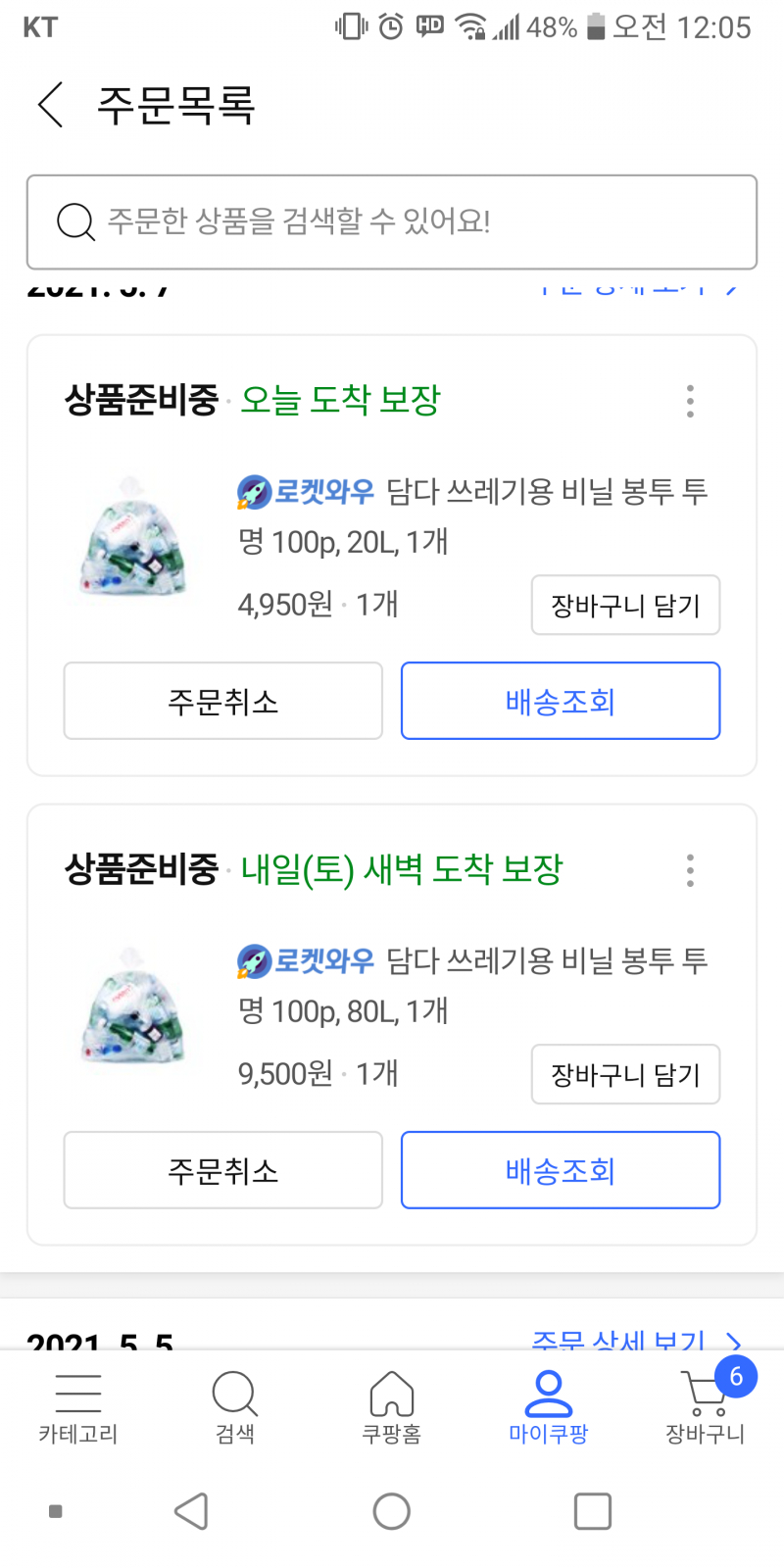784x1568 pixels.
Task: Go to the 검색 tab
Action: click(235, 1407)
